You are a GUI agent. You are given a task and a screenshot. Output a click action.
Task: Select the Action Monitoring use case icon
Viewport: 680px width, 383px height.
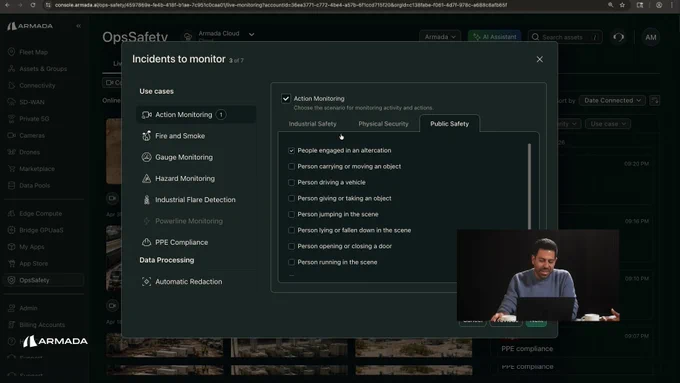click(x=147, y=115)
